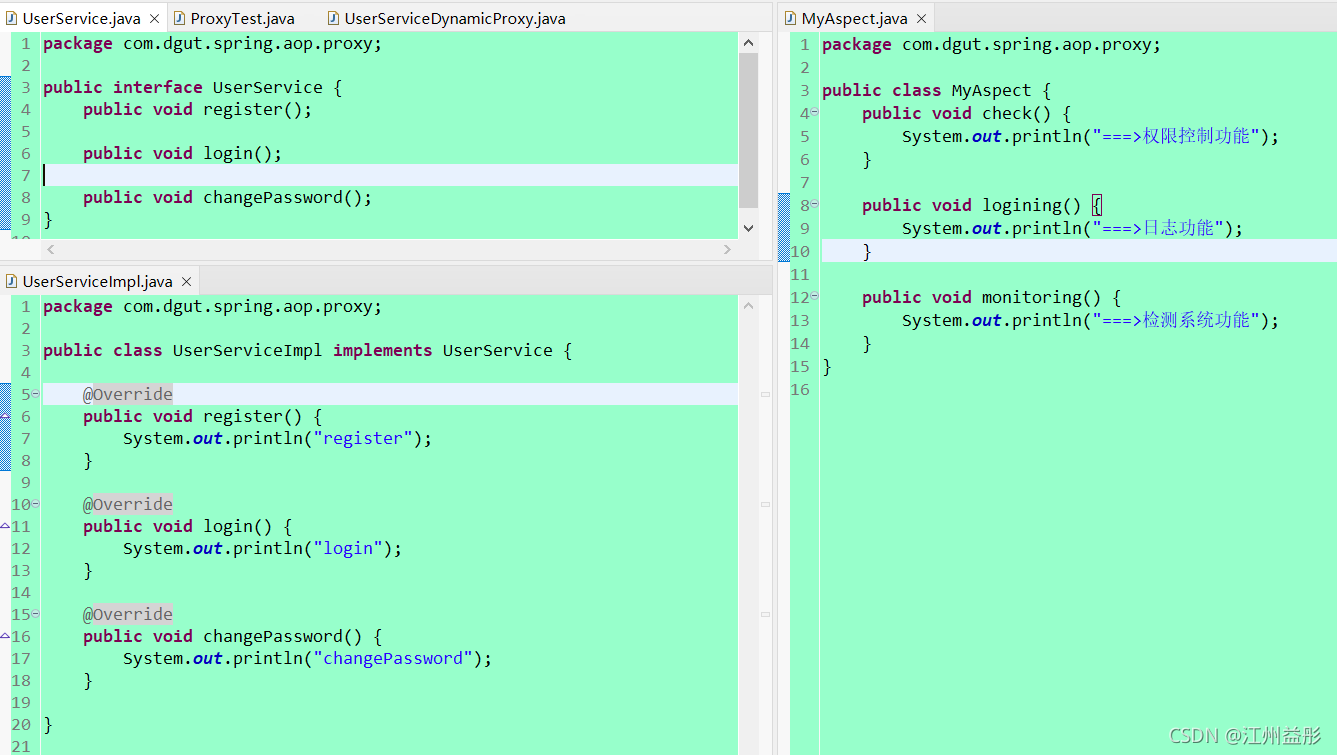Click override marker beside login() in UserServiceImpl
1337x755 pixels.
click(x=5, y=526)
